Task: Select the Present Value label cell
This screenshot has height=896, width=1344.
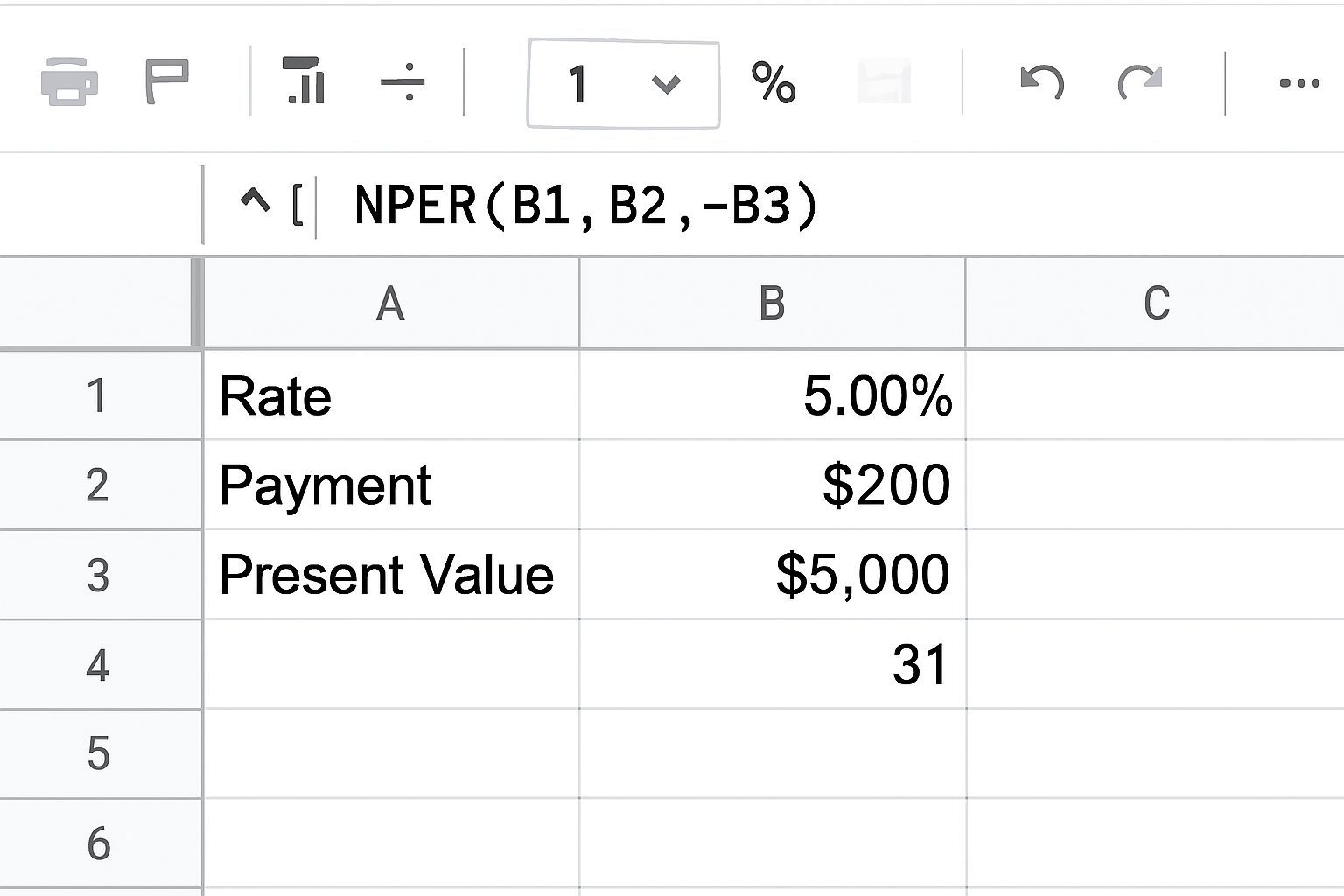Action: [390, 575]
